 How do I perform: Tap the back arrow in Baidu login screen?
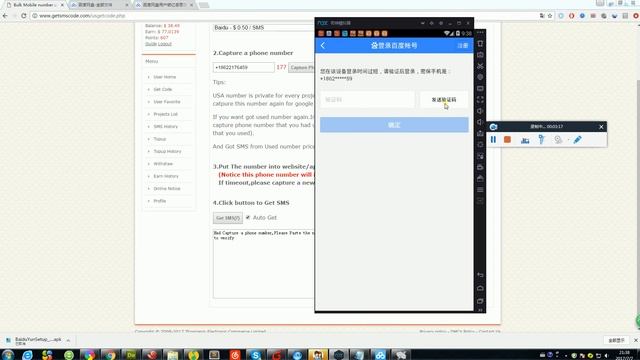point(323,45)
